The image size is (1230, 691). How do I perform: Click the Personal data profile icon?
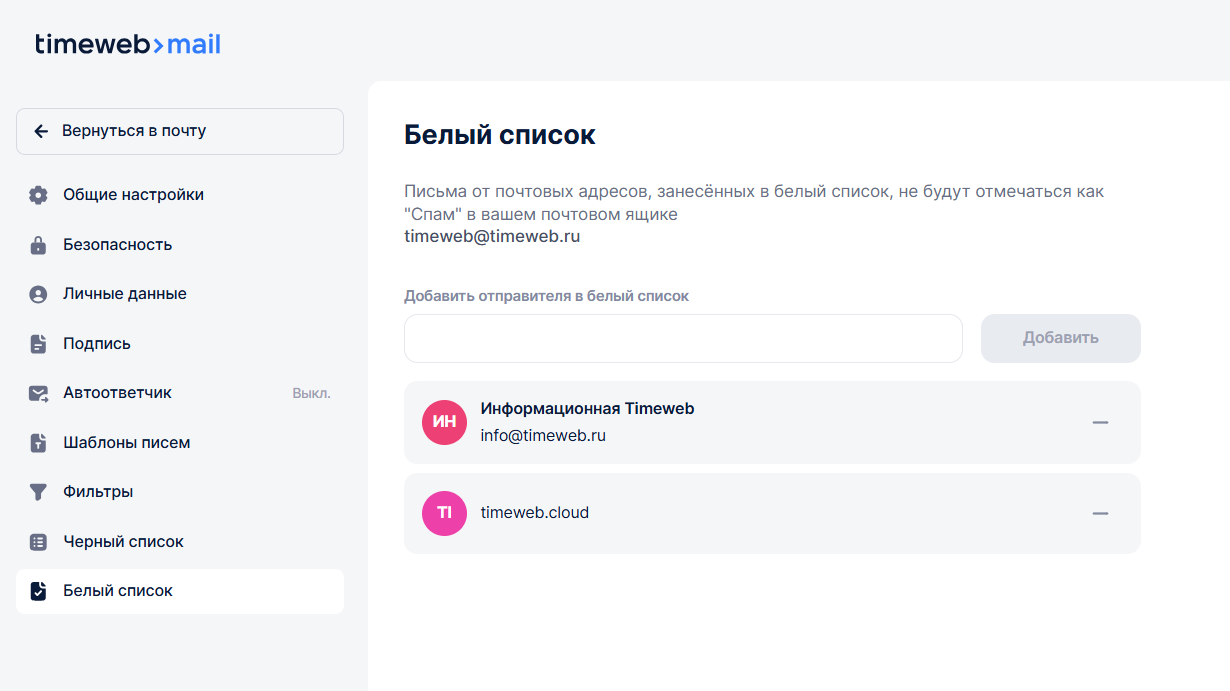(x=38, y=294)
